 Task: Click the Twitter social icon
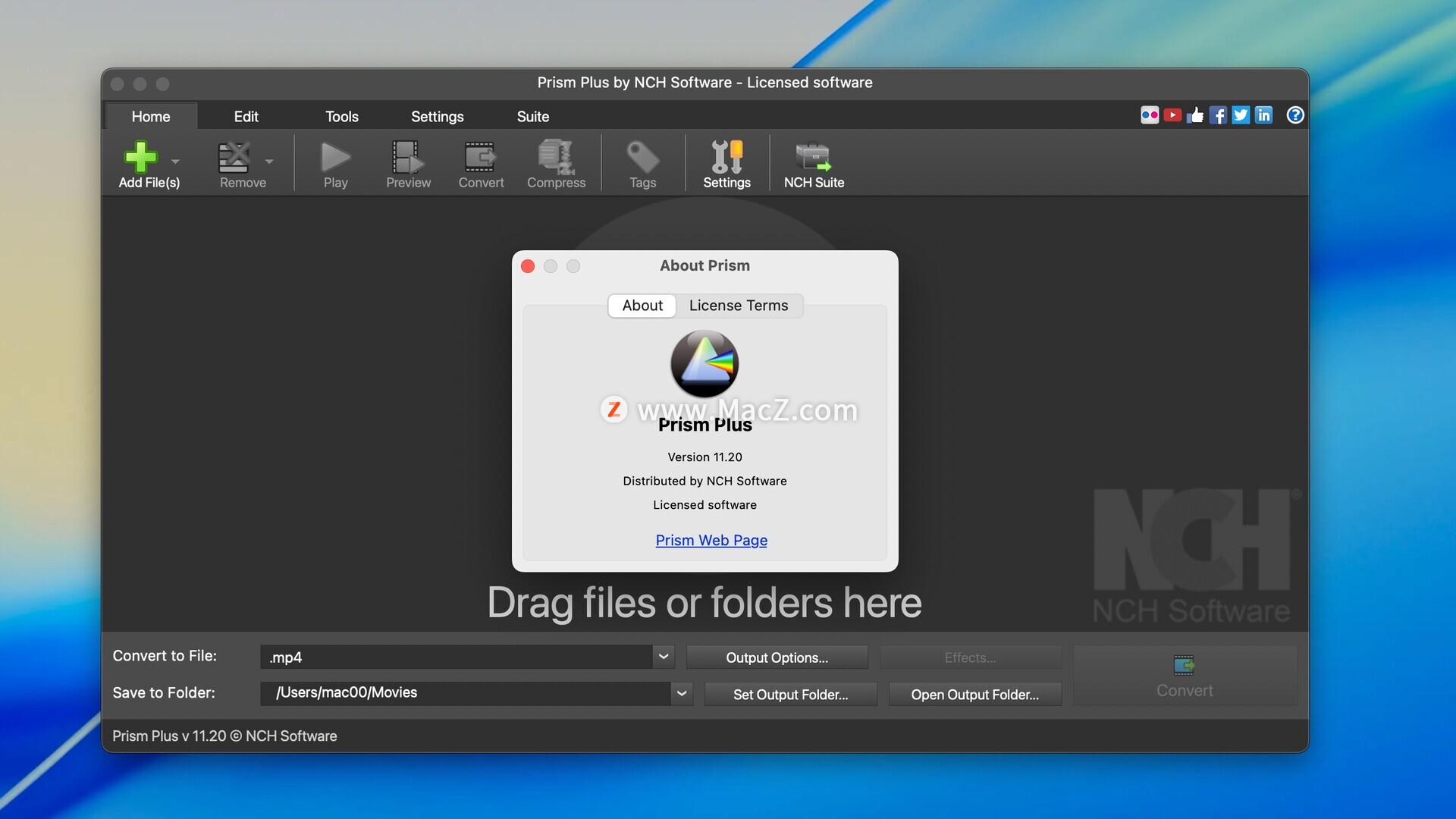coord(1241,115)
